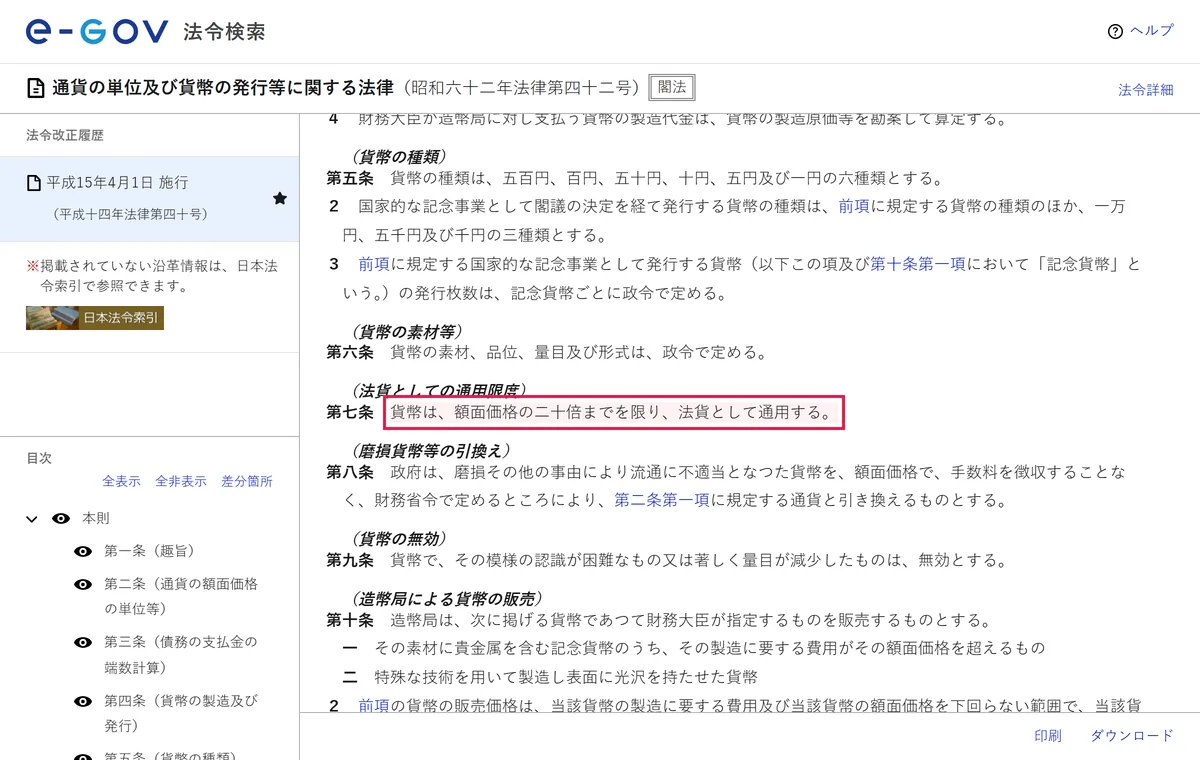Image resolution: width=1200 pixels, height=760 pixels.
Task: Click the document icon beside the law title
Action: click(x=35, y=88)
